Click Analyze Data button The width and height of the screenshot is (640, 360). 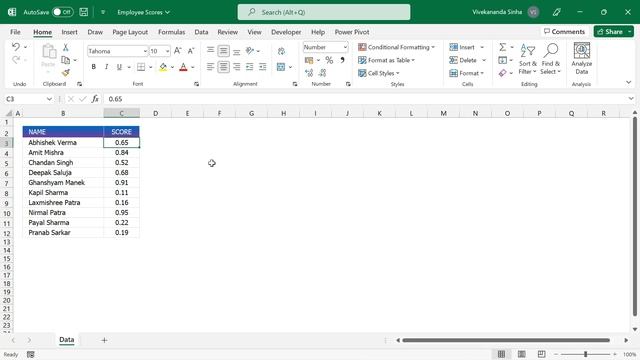coord(582,58)
